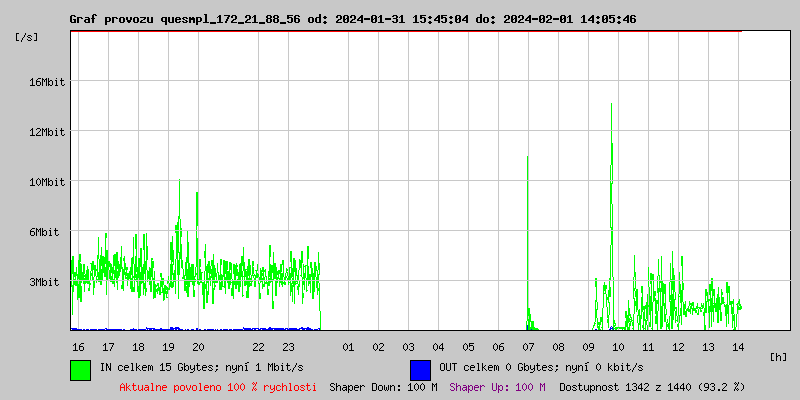
Task: Click the 10Mbit y-axis label
Action: pos(46,182)
